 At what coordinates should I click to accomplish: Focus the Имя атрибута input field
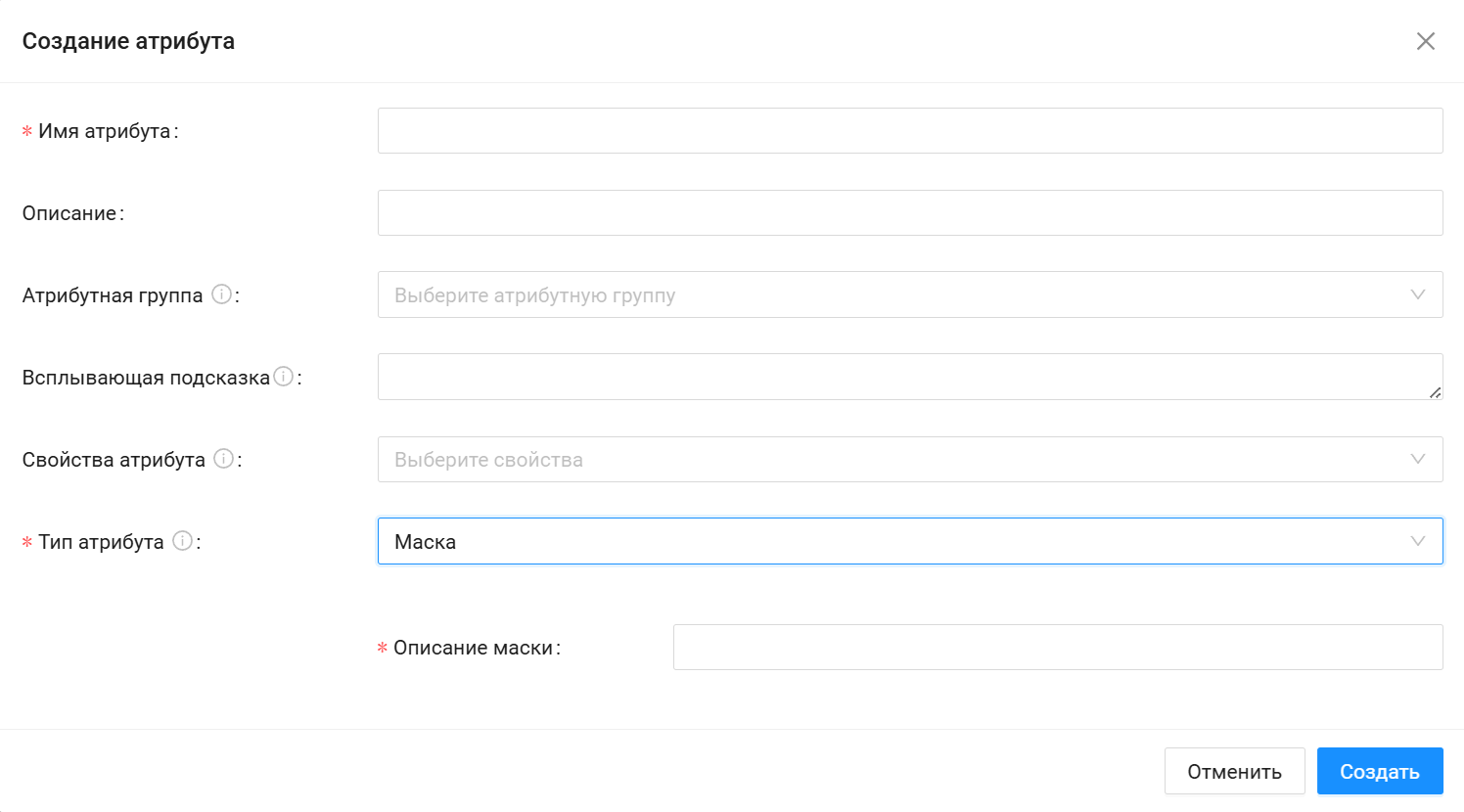click(x=910, y=131)
